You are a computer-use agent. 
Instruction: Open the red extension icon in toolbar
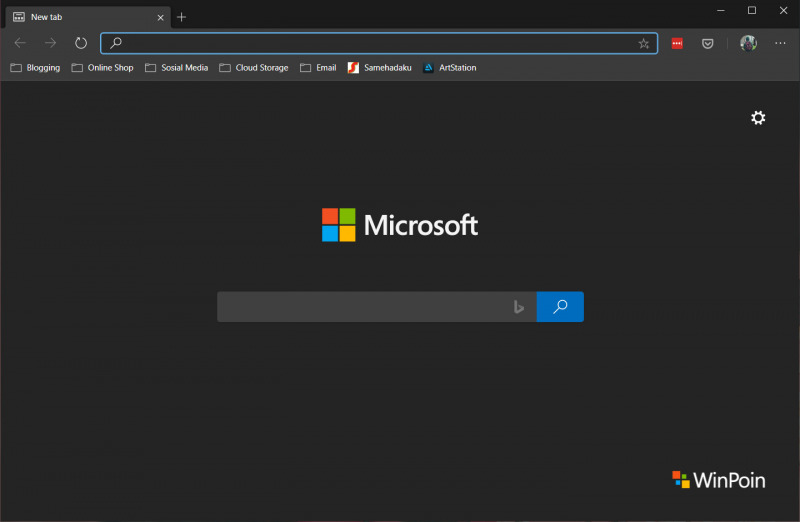(677, 43)
